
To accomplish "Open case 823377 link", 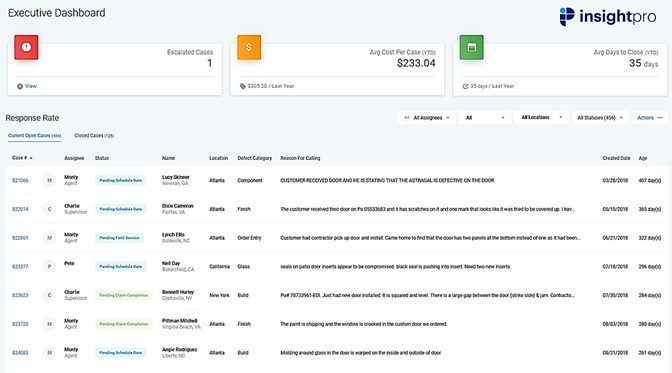I will coord(20,267).
